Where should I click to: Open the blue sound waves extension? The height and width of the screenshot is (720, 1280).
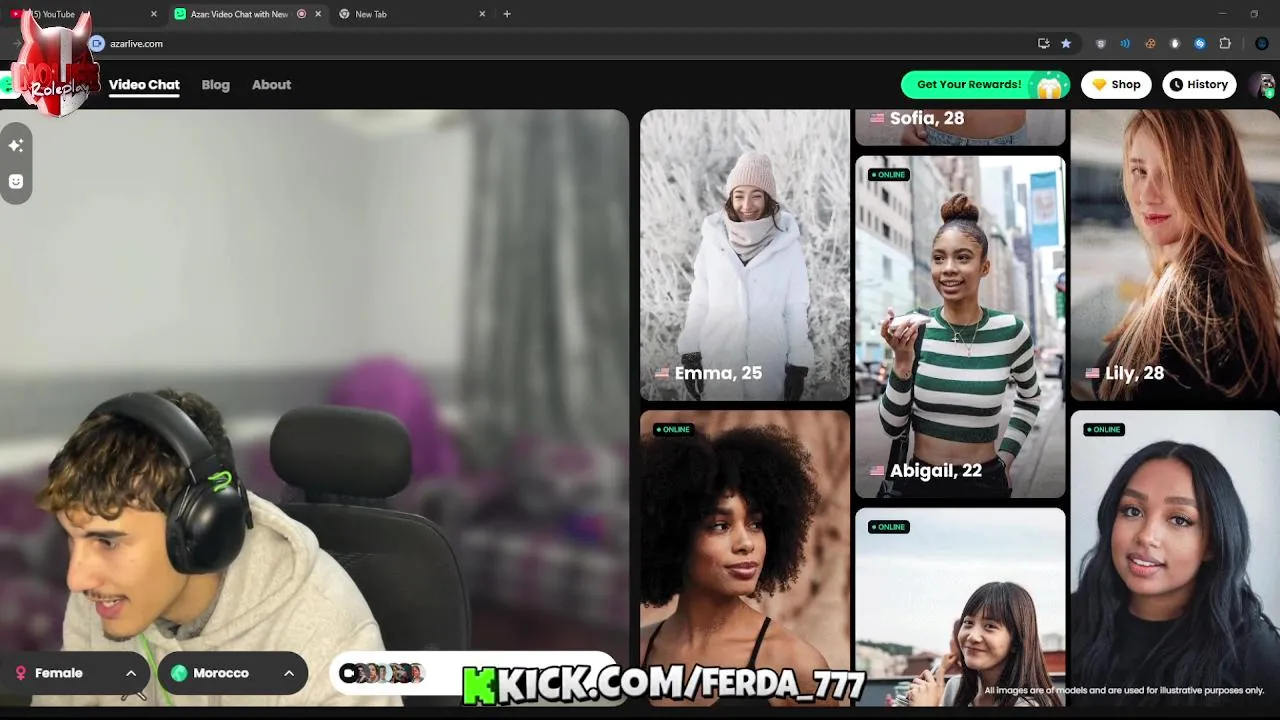[1125, 43]
